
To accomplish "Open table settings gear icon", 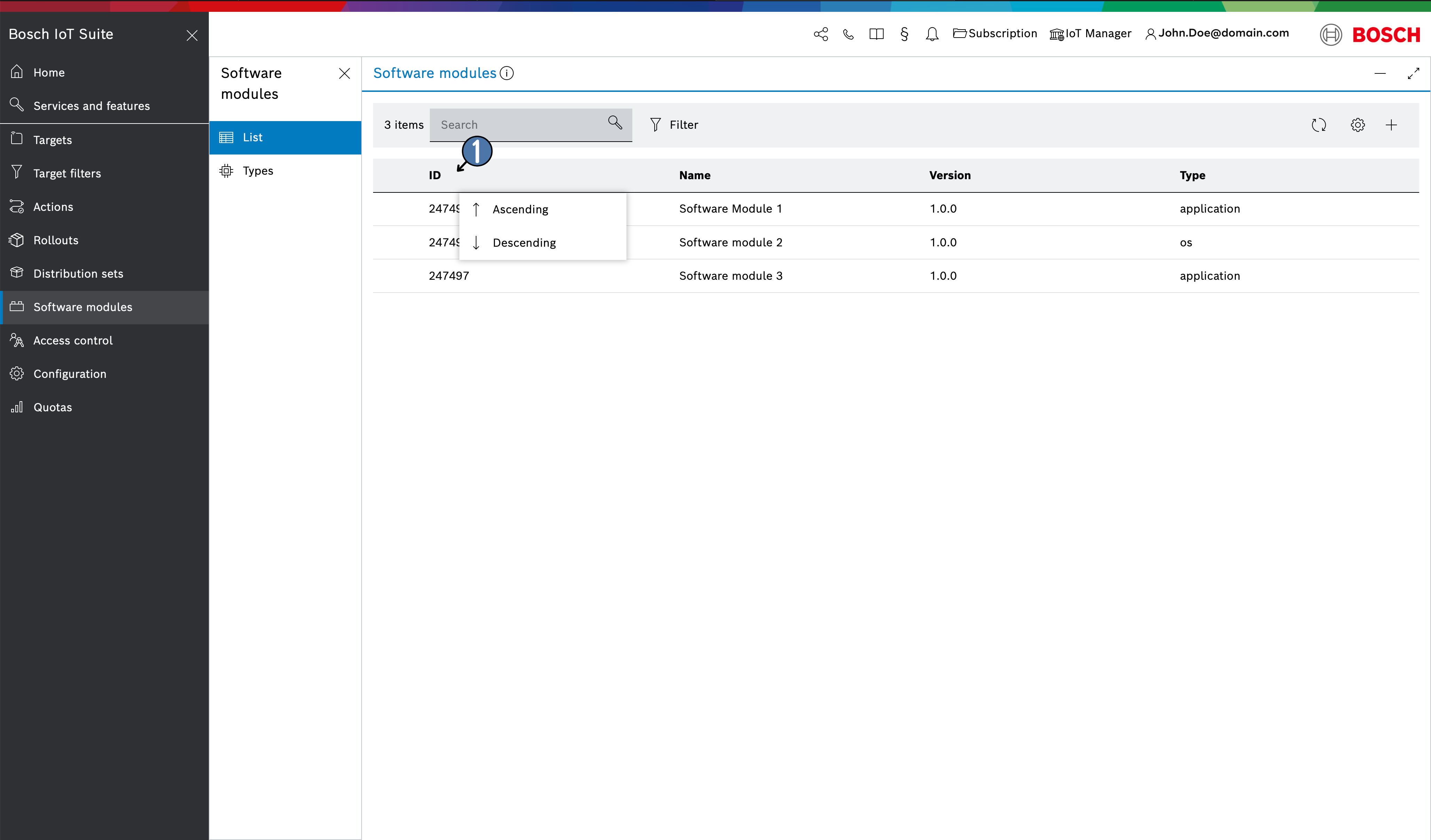I will point(1357,125).
